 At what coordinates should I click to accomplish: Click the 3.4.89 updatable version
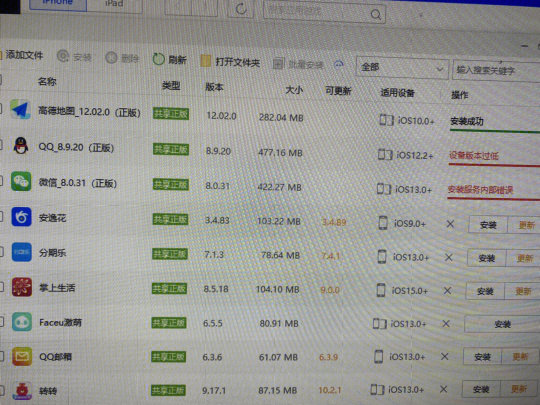coord(334,222)
